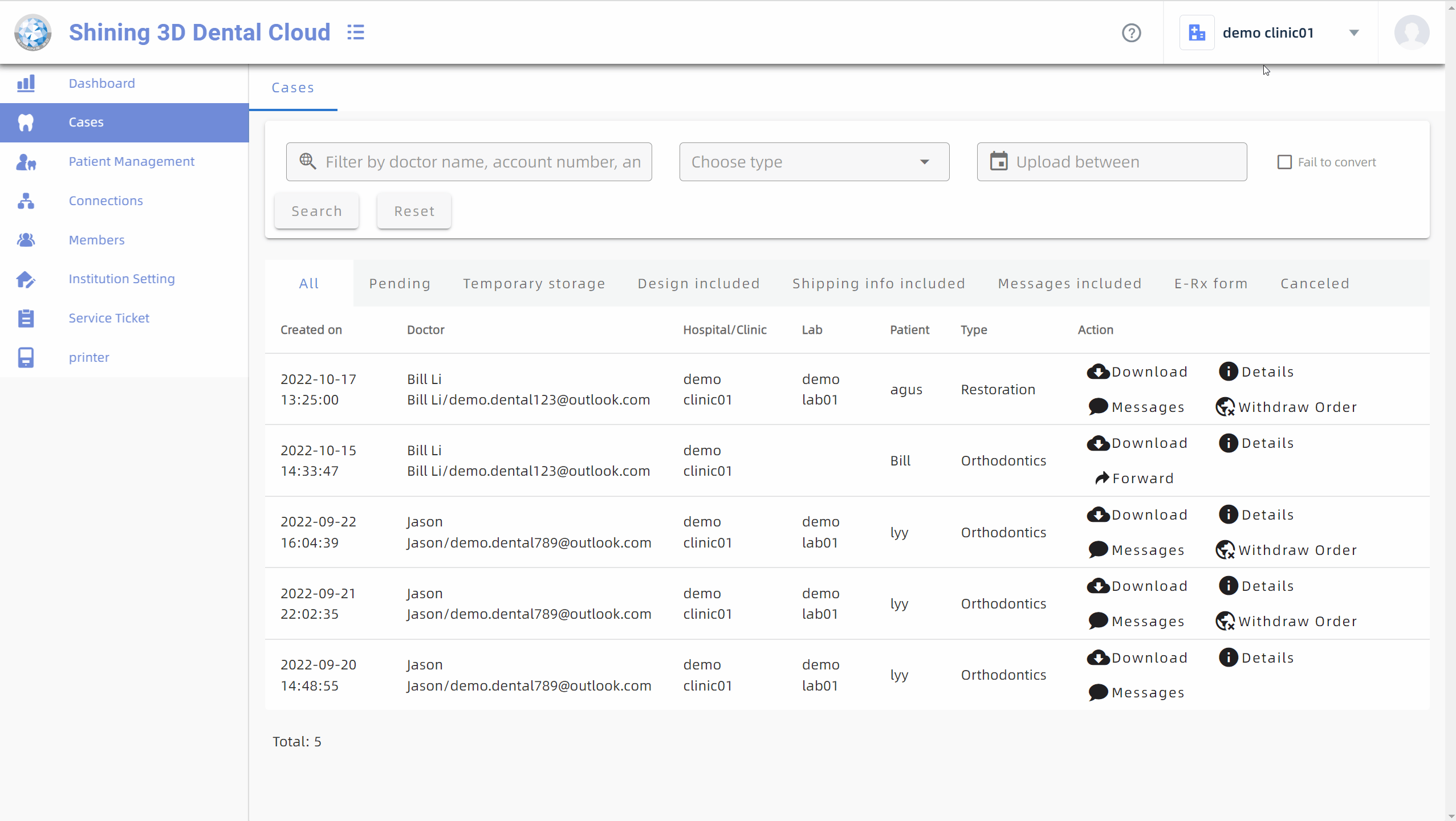1456x821 pixels.
Task: Open Messages for the 2022-09-20 case
Action: tap(1136, 692)
